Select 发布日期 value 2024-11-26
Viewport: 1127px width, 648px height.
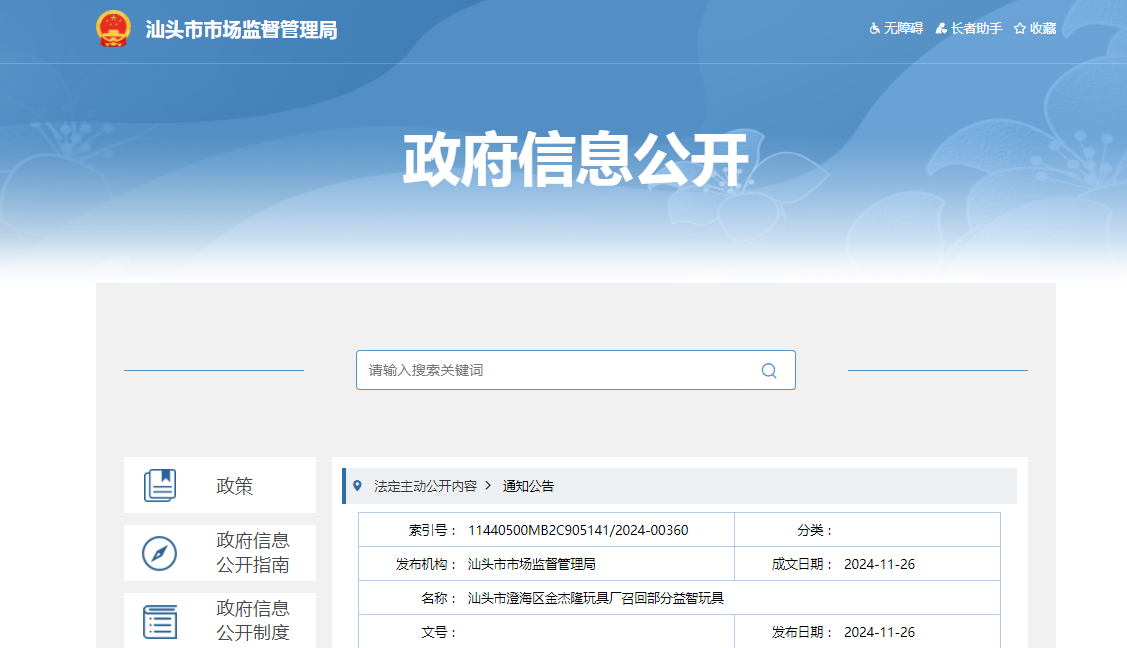[x=880, y=632]
